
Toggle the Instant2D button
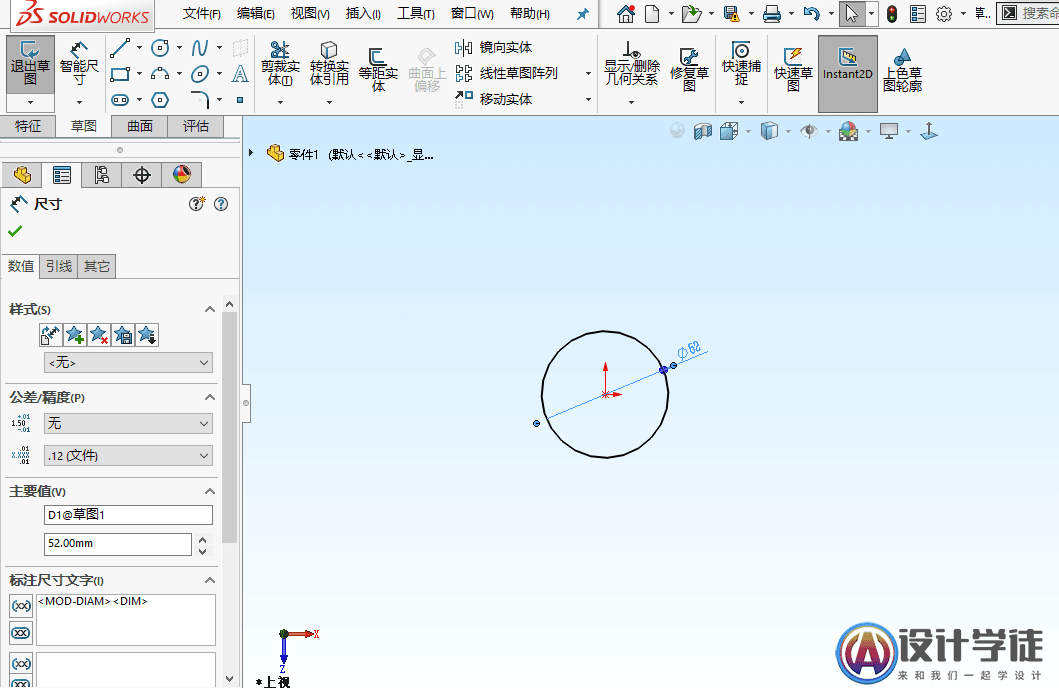pos(848,74)
